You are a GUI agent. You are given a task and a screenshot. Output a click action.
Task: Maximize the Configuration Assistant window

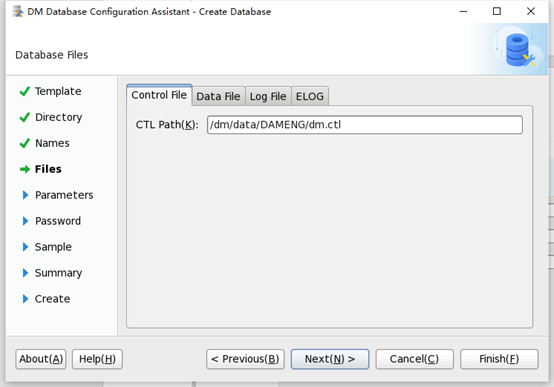[x=497, y=12]
